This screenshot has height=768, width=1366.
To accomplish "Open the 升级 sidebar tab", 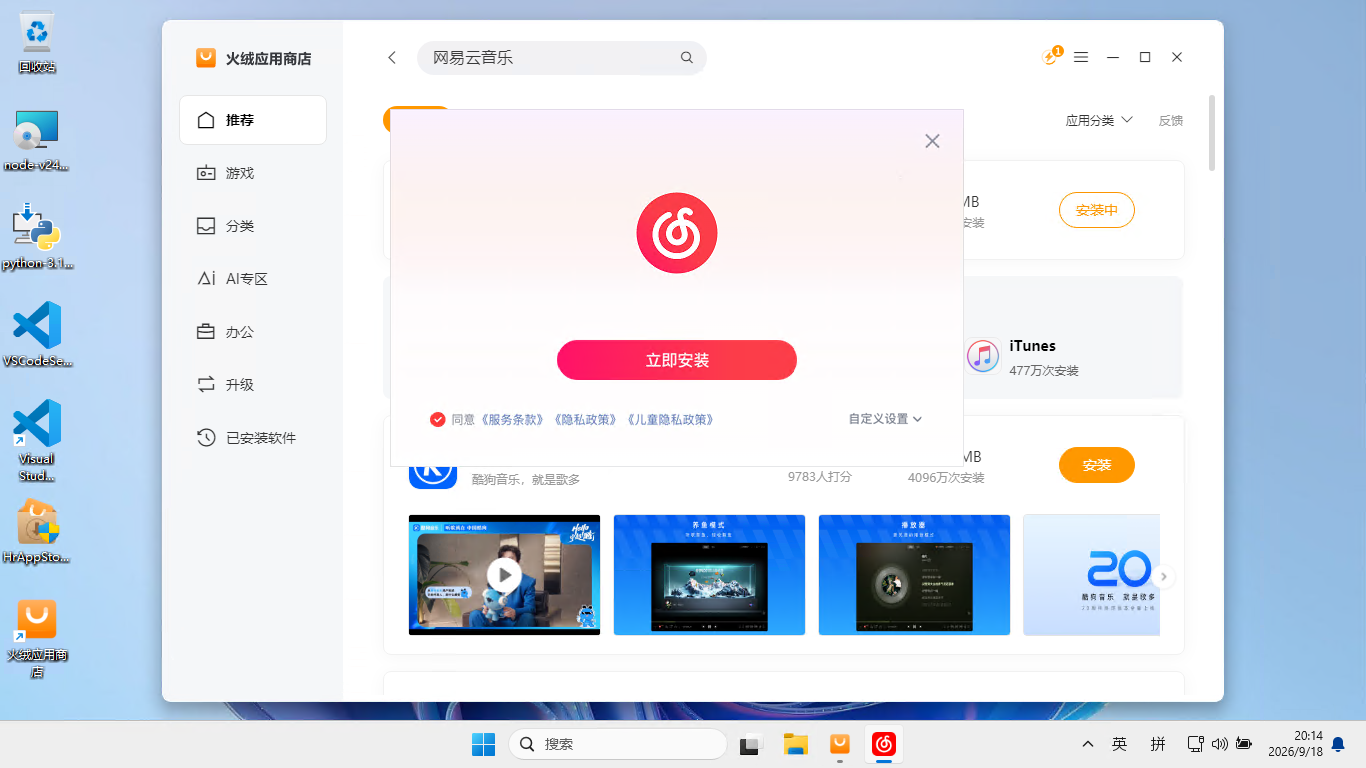I will [x=253, y=385].
